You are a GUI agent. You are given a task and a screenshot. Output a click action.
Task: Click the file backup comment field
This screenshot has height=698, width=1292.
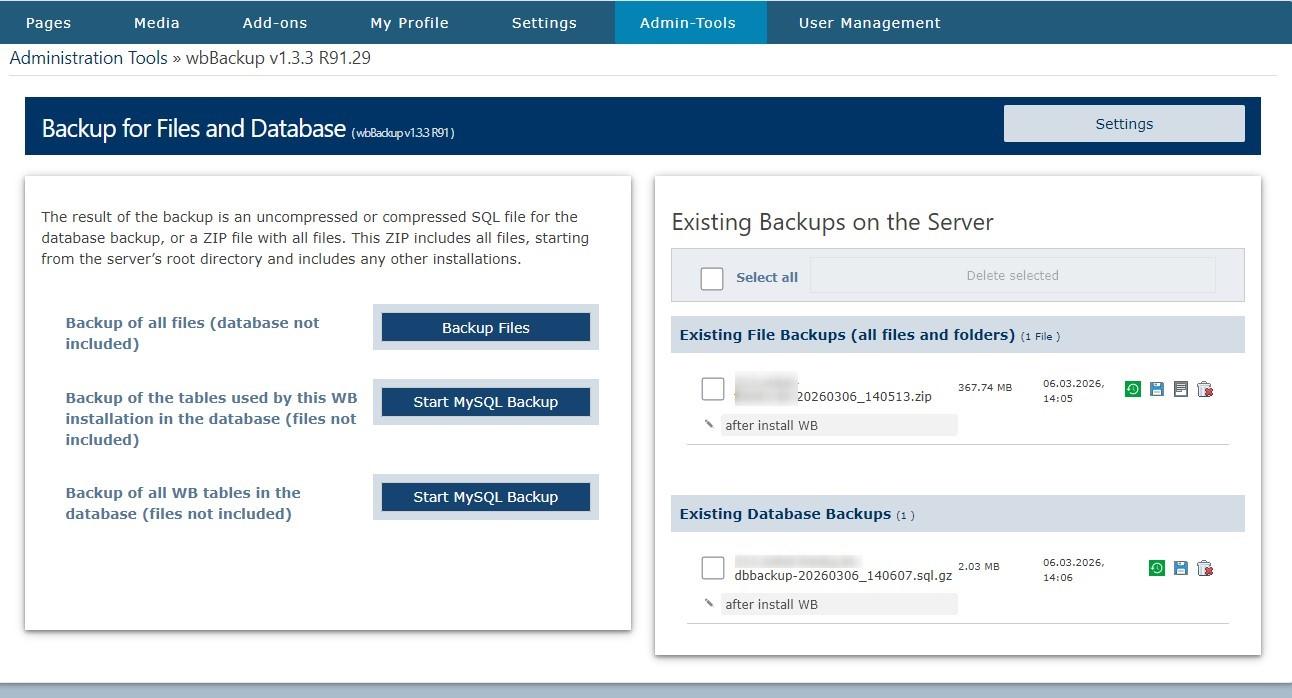click(838, 425)
